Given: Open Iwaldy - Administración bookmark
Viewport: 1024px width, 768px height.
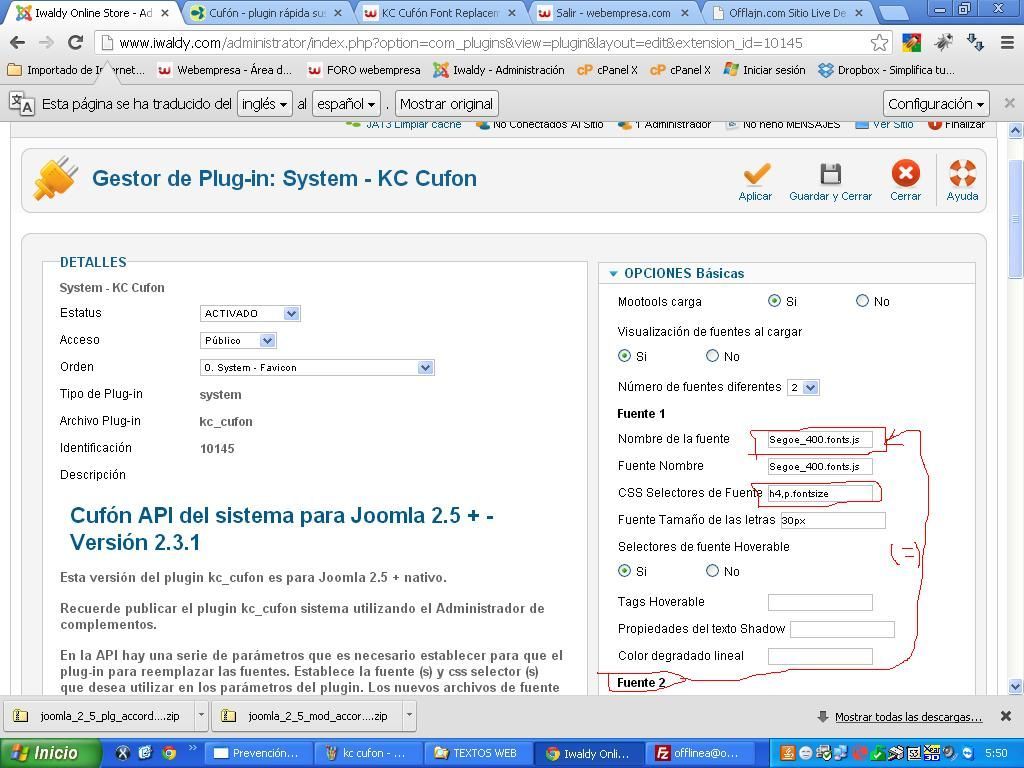Looking at the screenshot, I should [x=499, y=70].
